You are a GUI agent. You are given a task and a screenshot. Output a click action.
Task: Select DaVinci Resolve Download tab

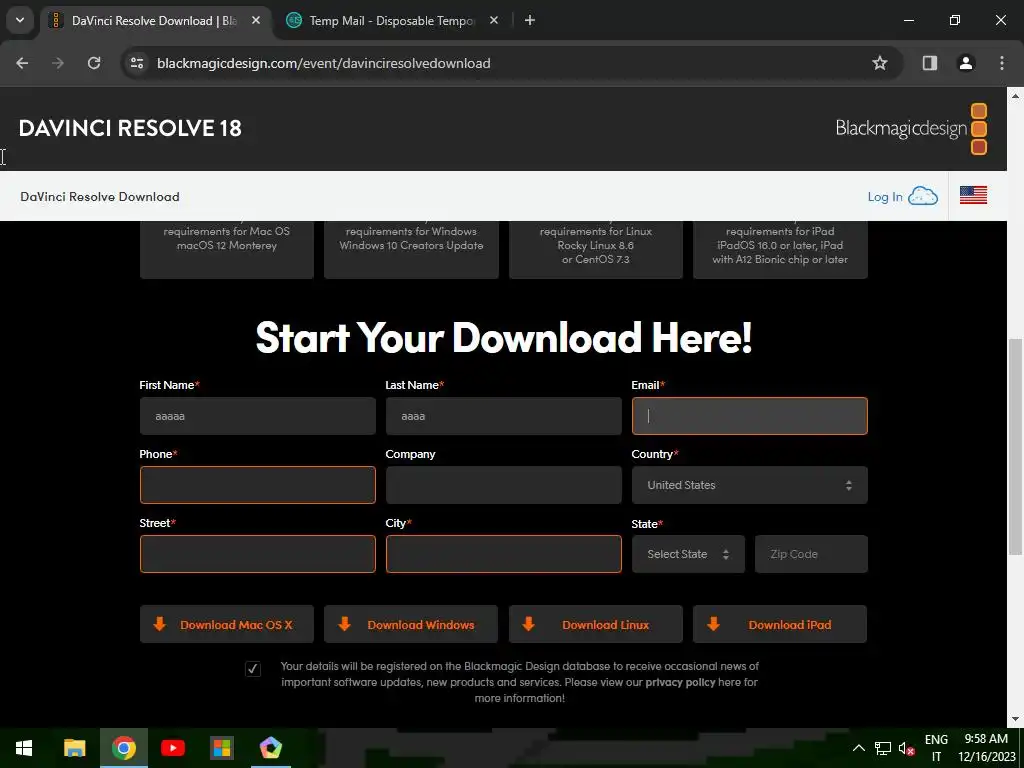coord(153,20)
